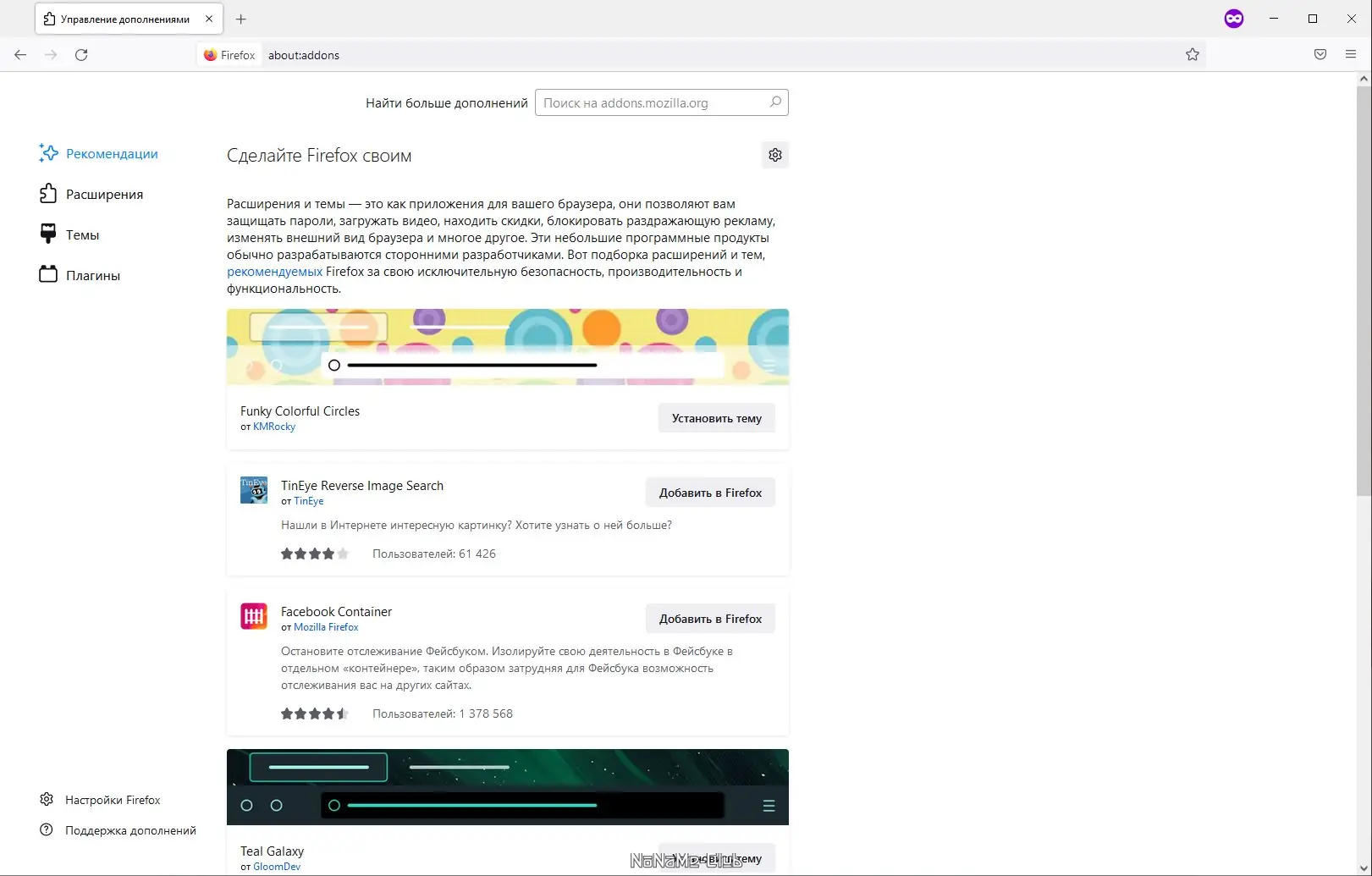The height and width of the screenshot is (876, 1372).
Task: Open the TinEye author link
Action: (x=309, y=501)
